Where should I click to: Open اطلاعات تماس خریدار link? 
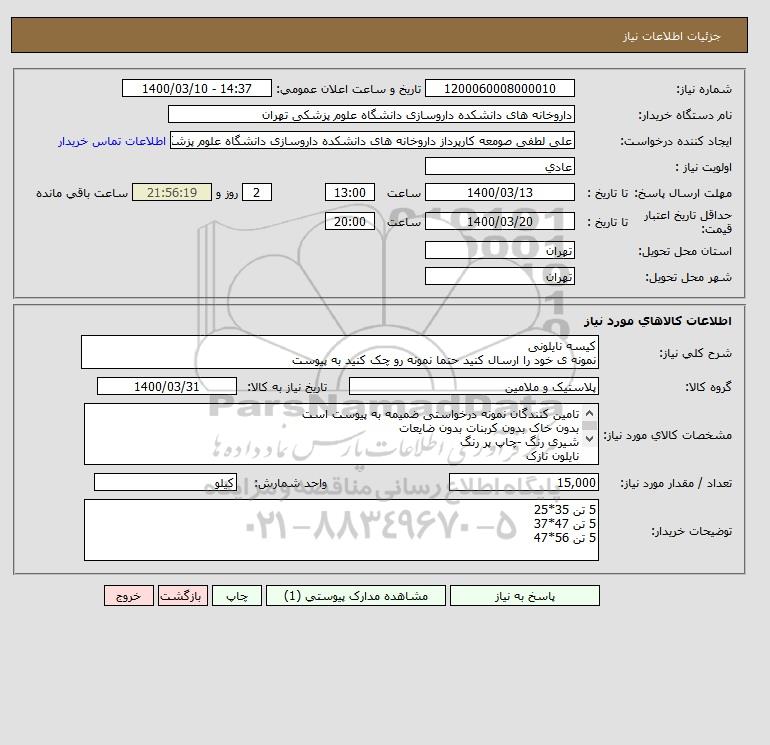click(x=112, y=141)
